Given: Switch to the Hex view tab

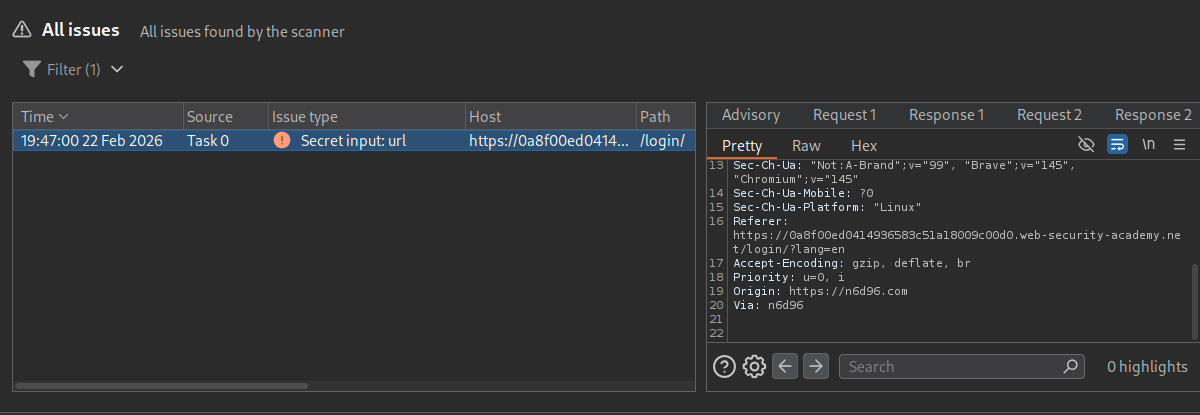Looking at the screenshot, I should coord(863,146).
